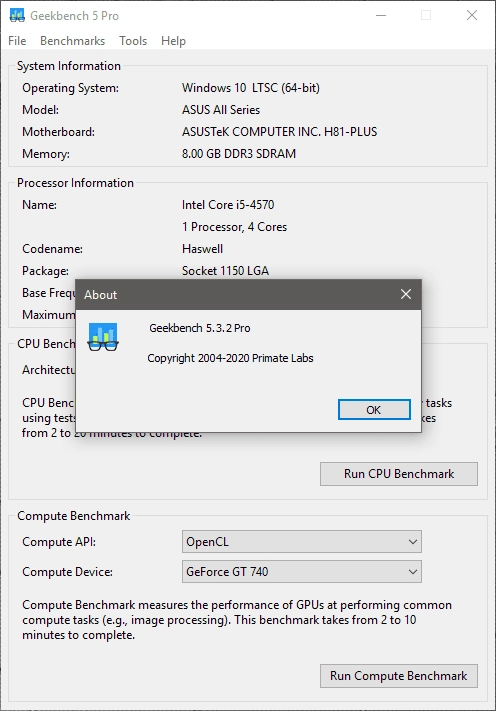This screenshot has width=496, height=711.
Task: Click the 'Processor Information' group heading
Action: point(75,183)
